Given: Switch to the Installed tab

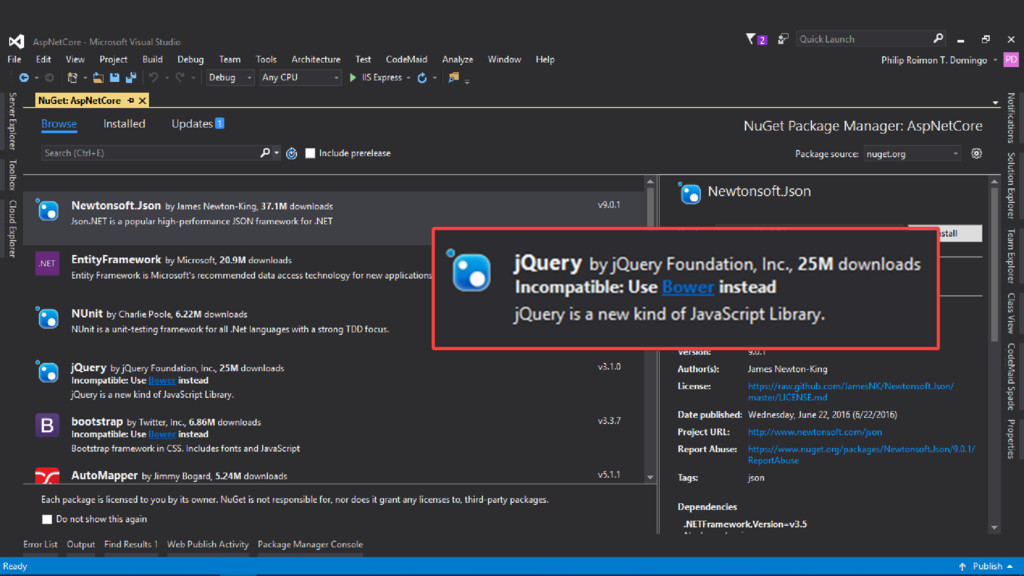Looking at the screenshot, I should 124,123.
